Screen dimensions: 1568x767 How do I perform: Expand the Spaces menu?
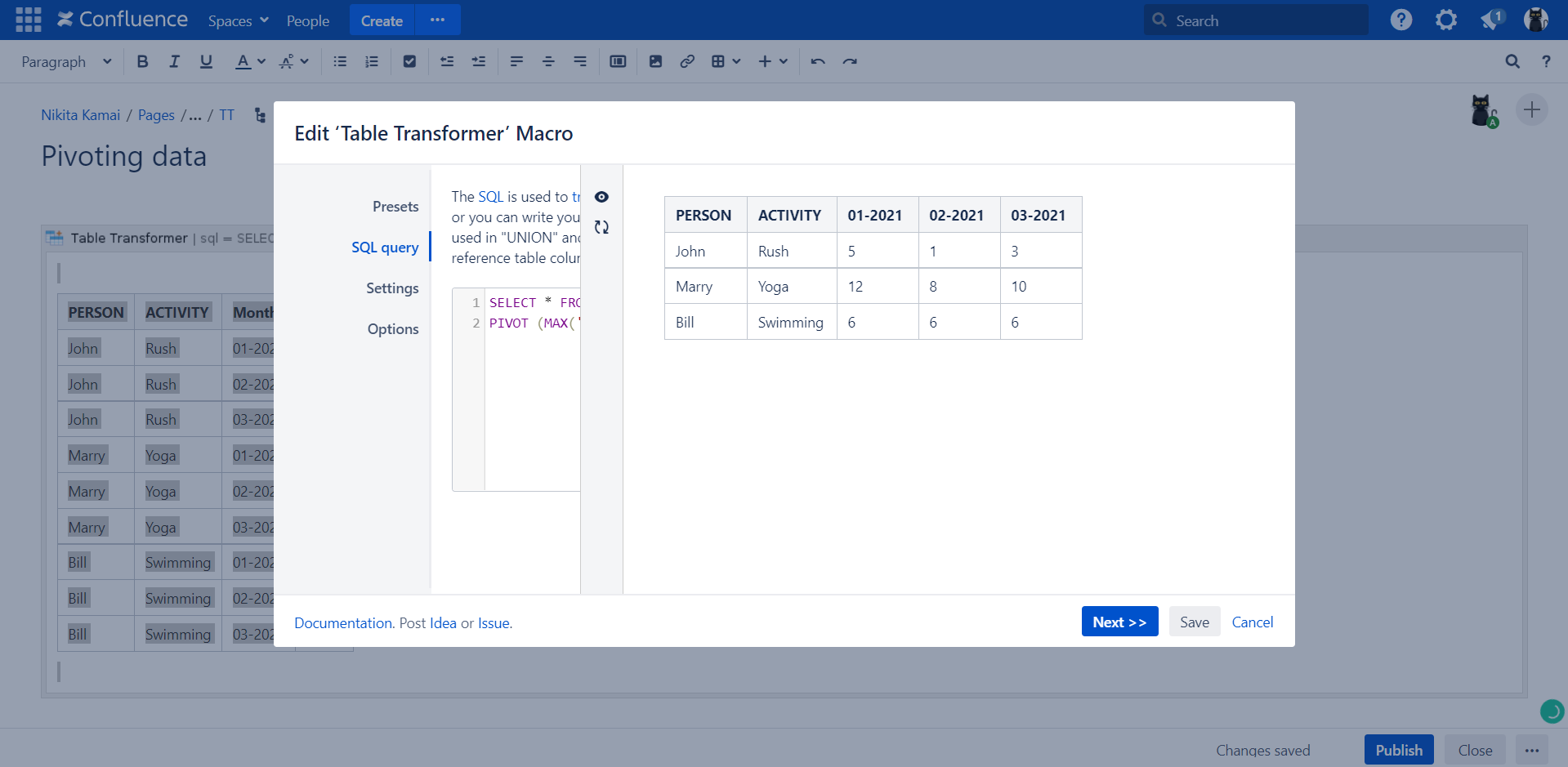click(x=238, y=20)
